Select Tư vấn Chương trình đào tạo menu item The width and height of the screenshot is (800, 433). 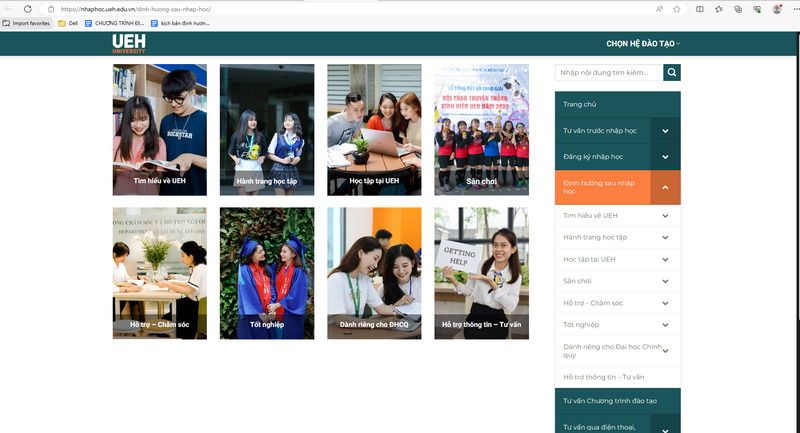618,401
